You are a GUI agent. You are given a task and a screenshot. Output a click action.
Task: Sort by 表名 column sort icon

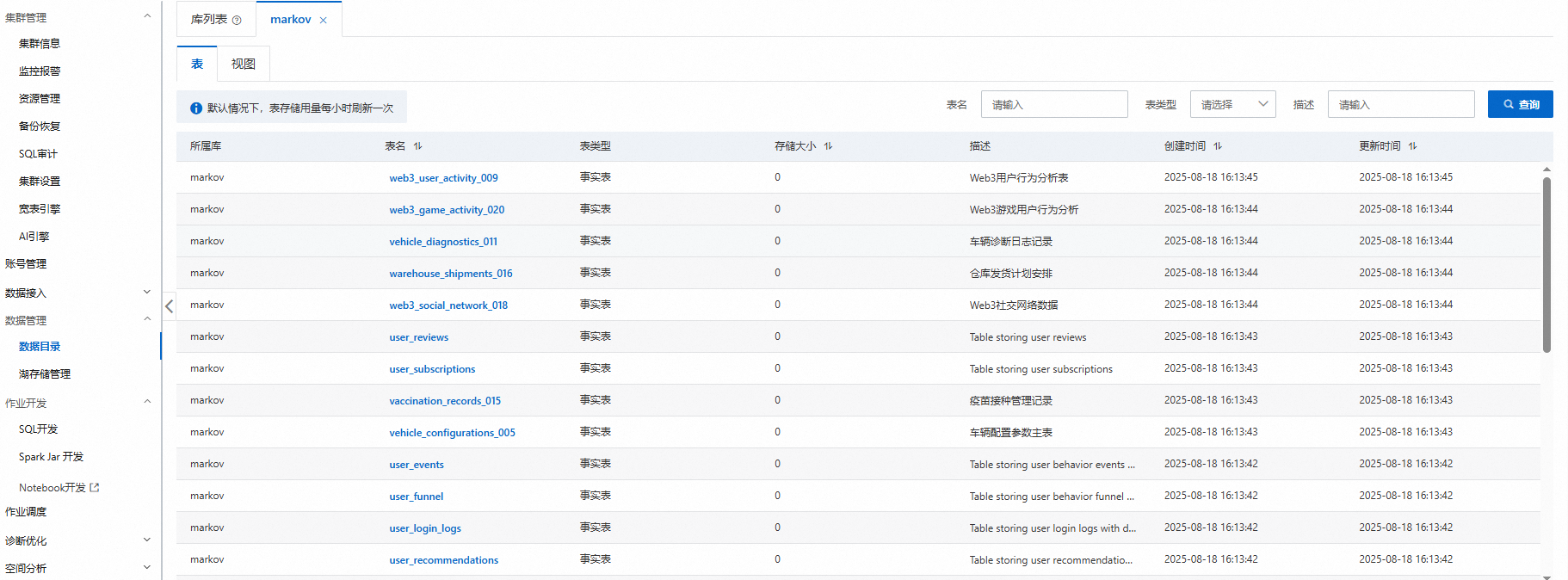tap(418, 146)
